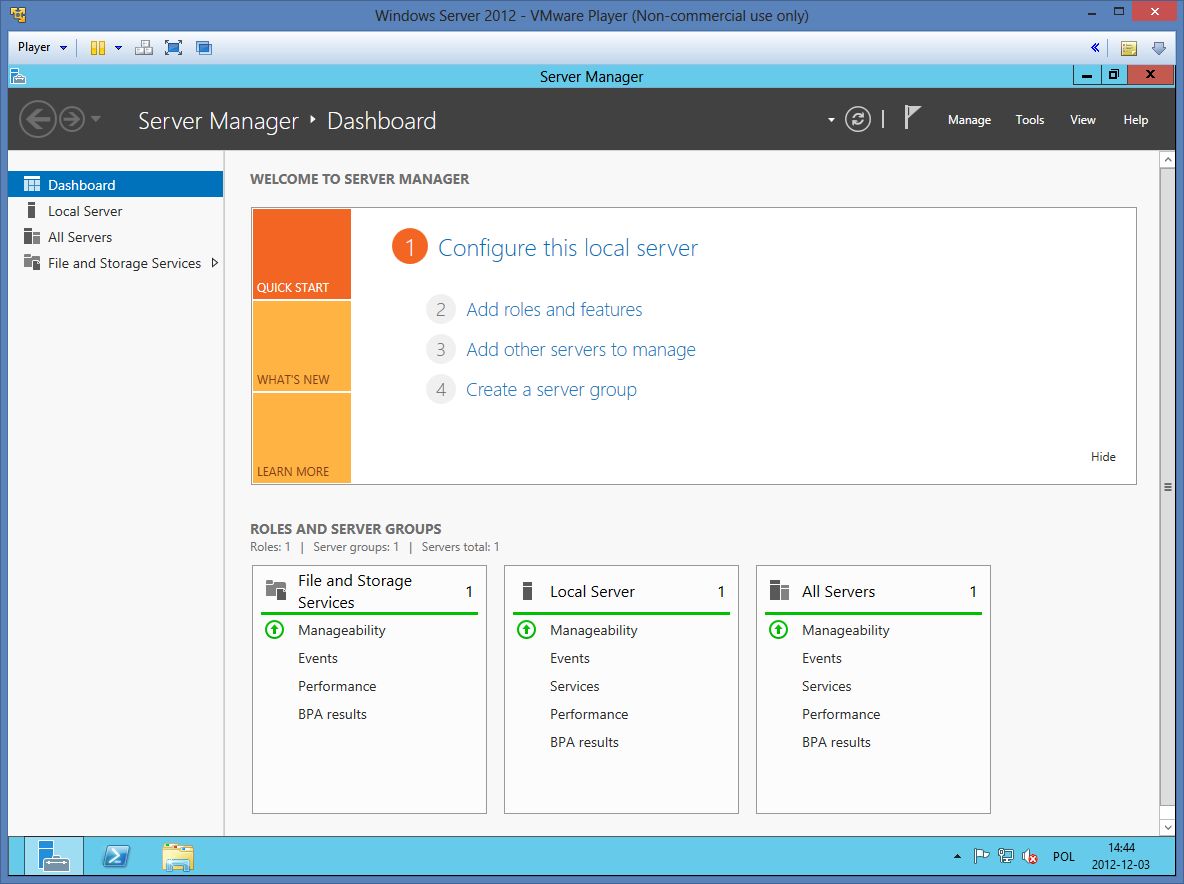Click green status icon in File and Storage tile
The height and width of the screenshot is (884, 1184).
274,630
